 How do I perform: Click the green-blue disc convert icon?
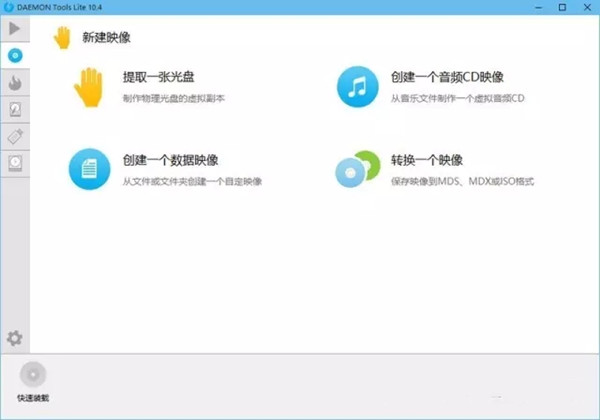356,169
